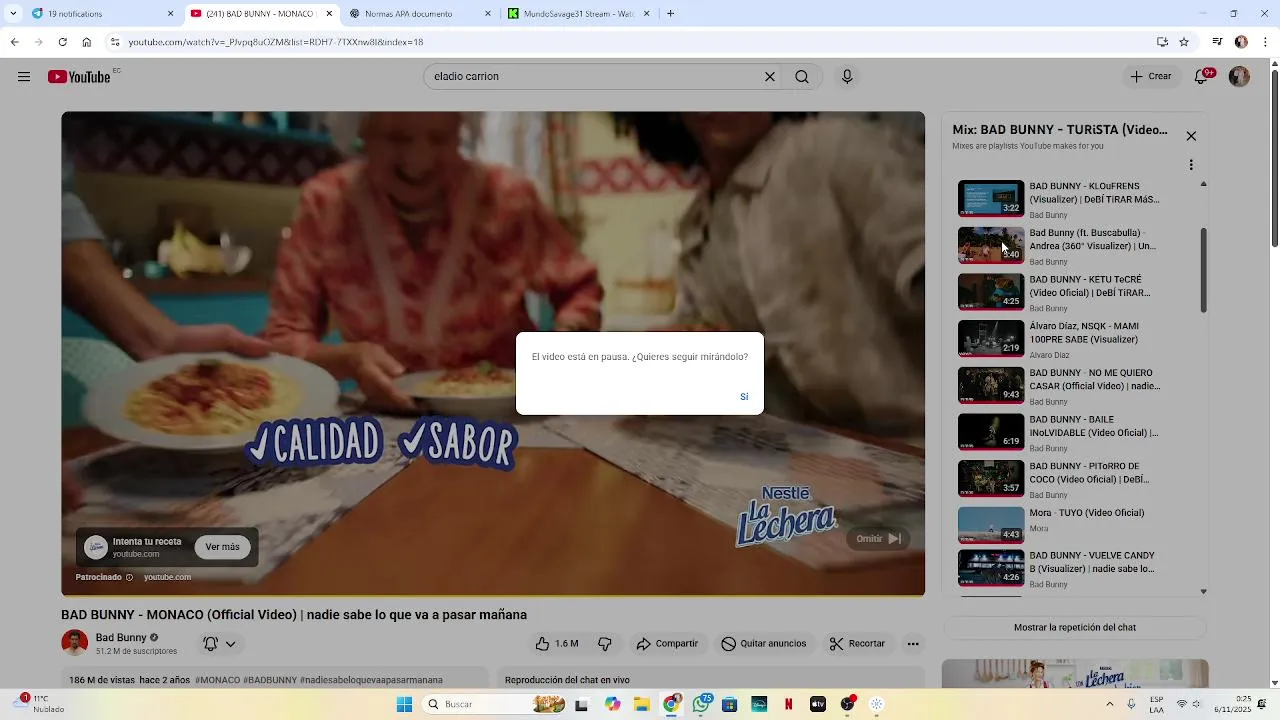Click the Recortar clip button
Screen dimensions: 1280x720
(x=857, y=644)
